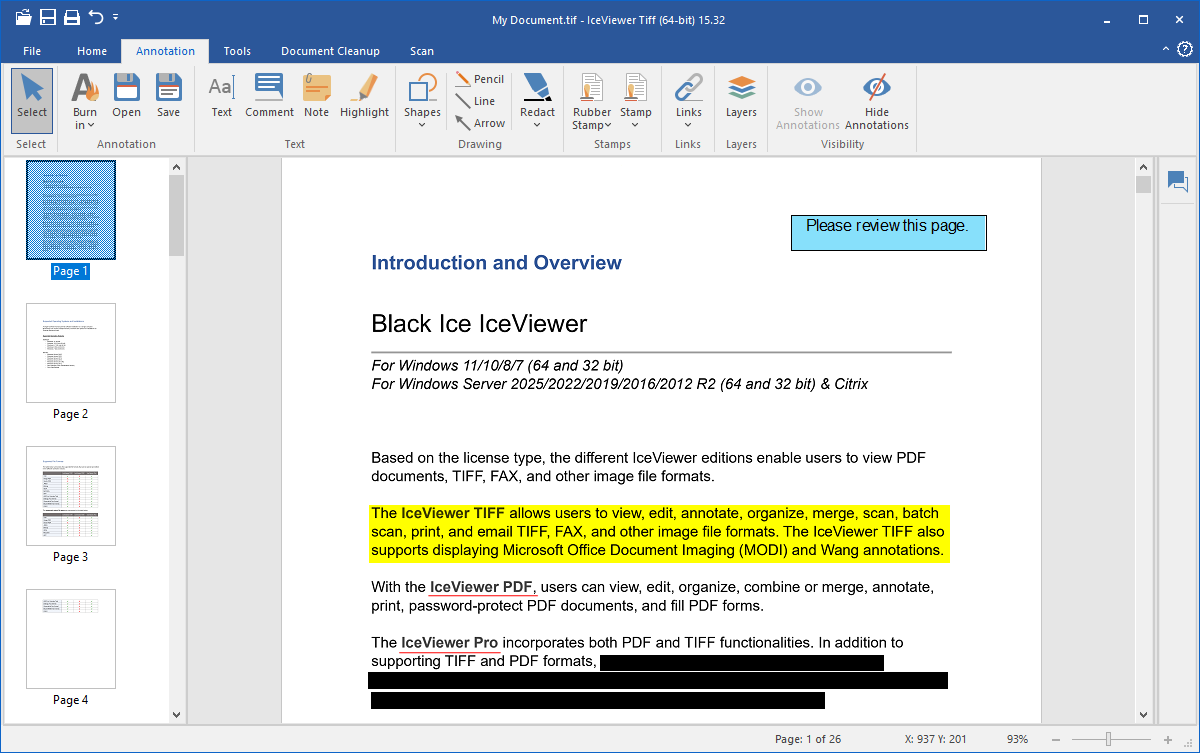Click the red-underlined 'IceViewer Pro' text
Viewport: 1200px width, 753px height.
449,642
